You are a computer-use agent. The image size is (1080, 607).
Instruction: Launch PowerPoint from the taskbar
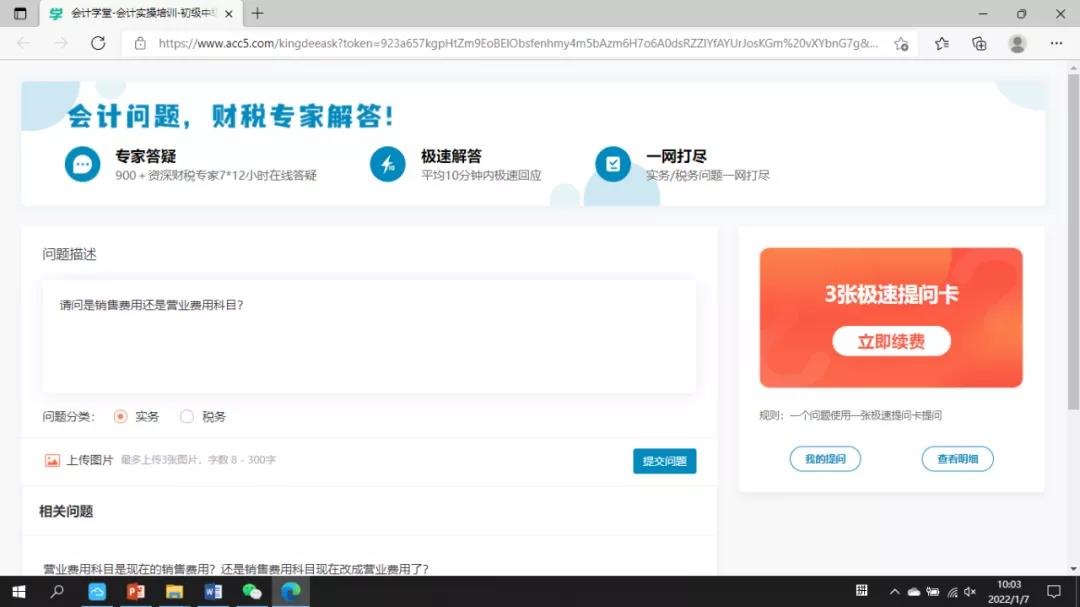point(136,591)
